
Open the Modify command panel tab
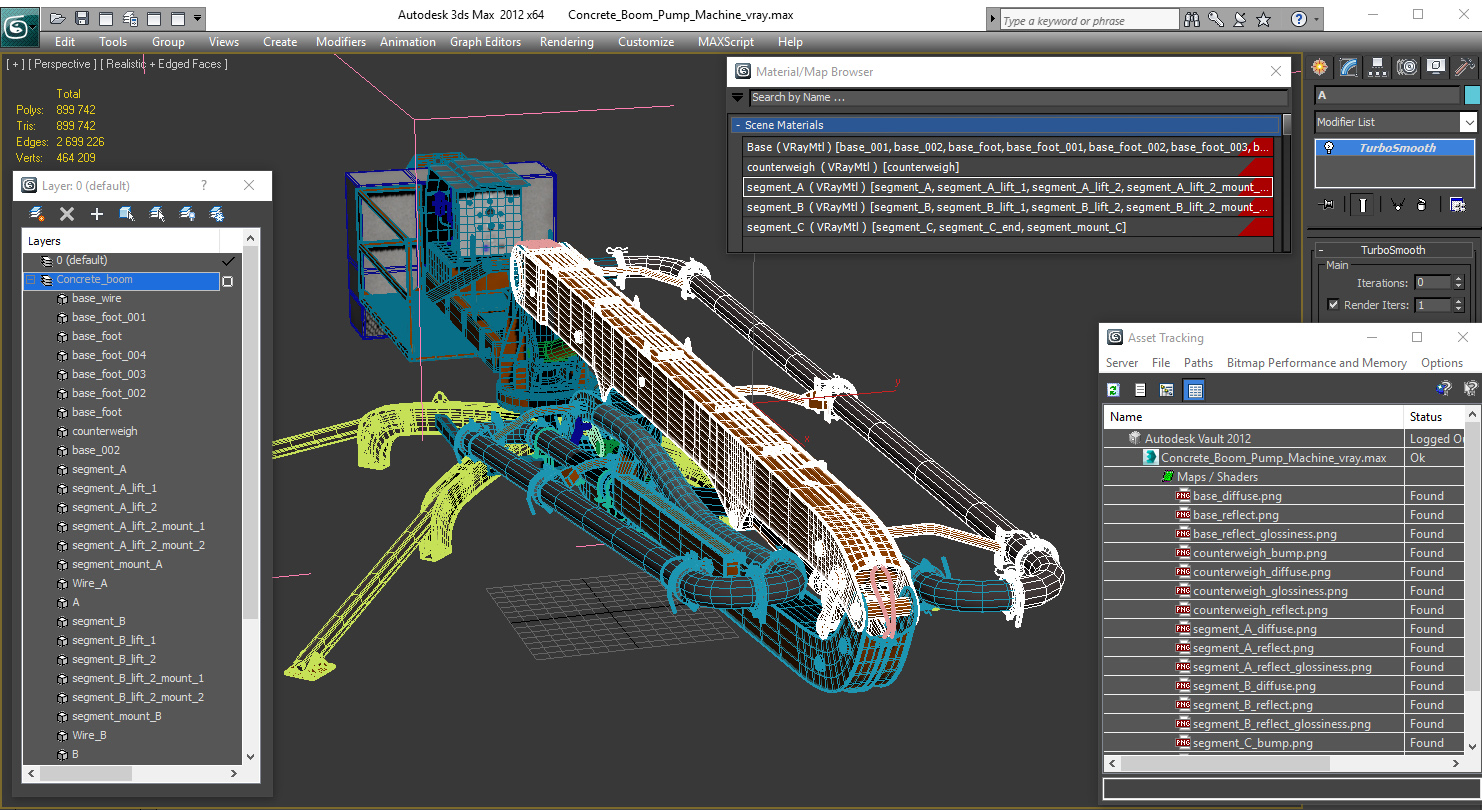(x=1349, y=67)
